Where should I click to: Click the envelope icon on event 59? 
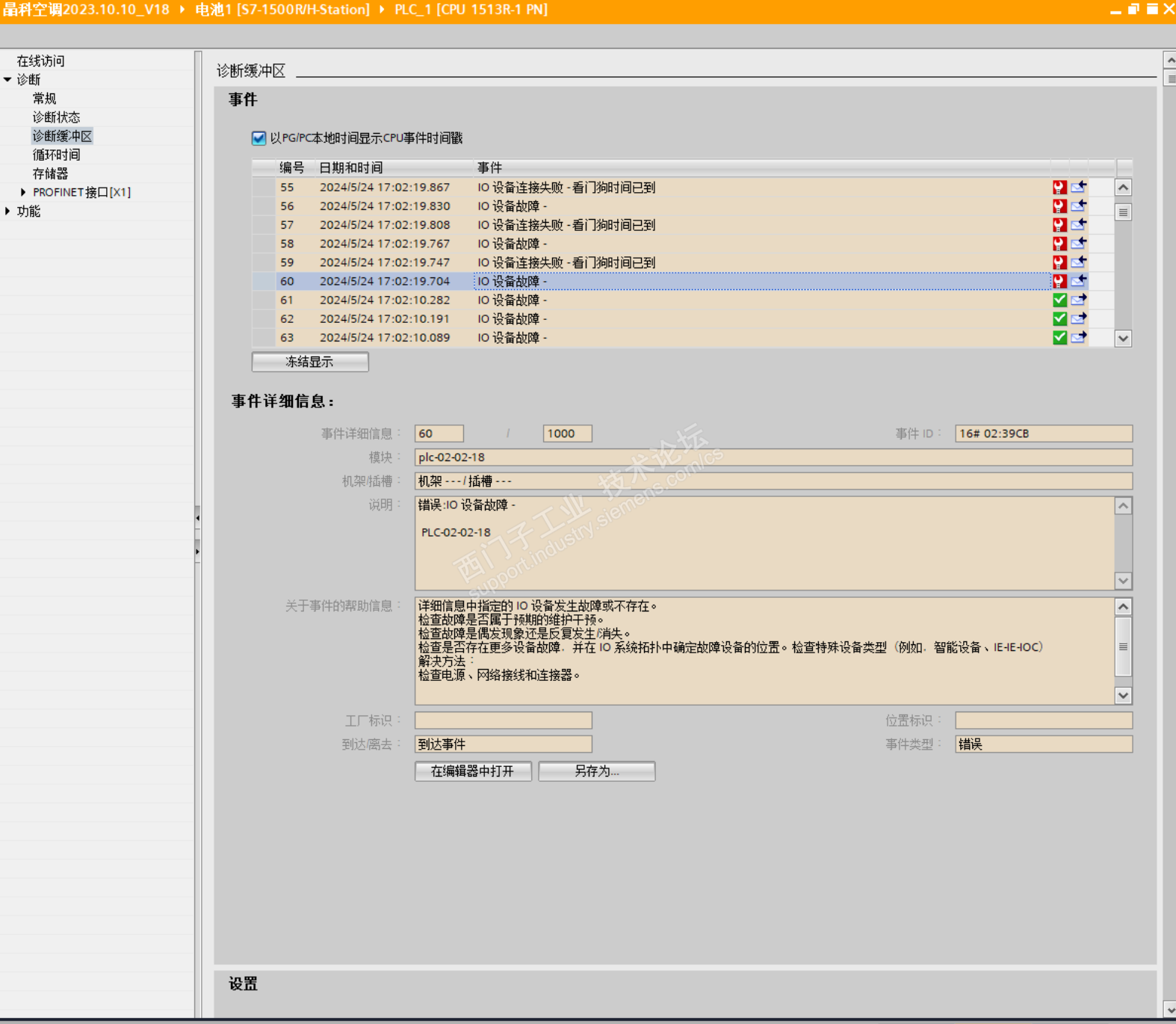[1078, 262]
